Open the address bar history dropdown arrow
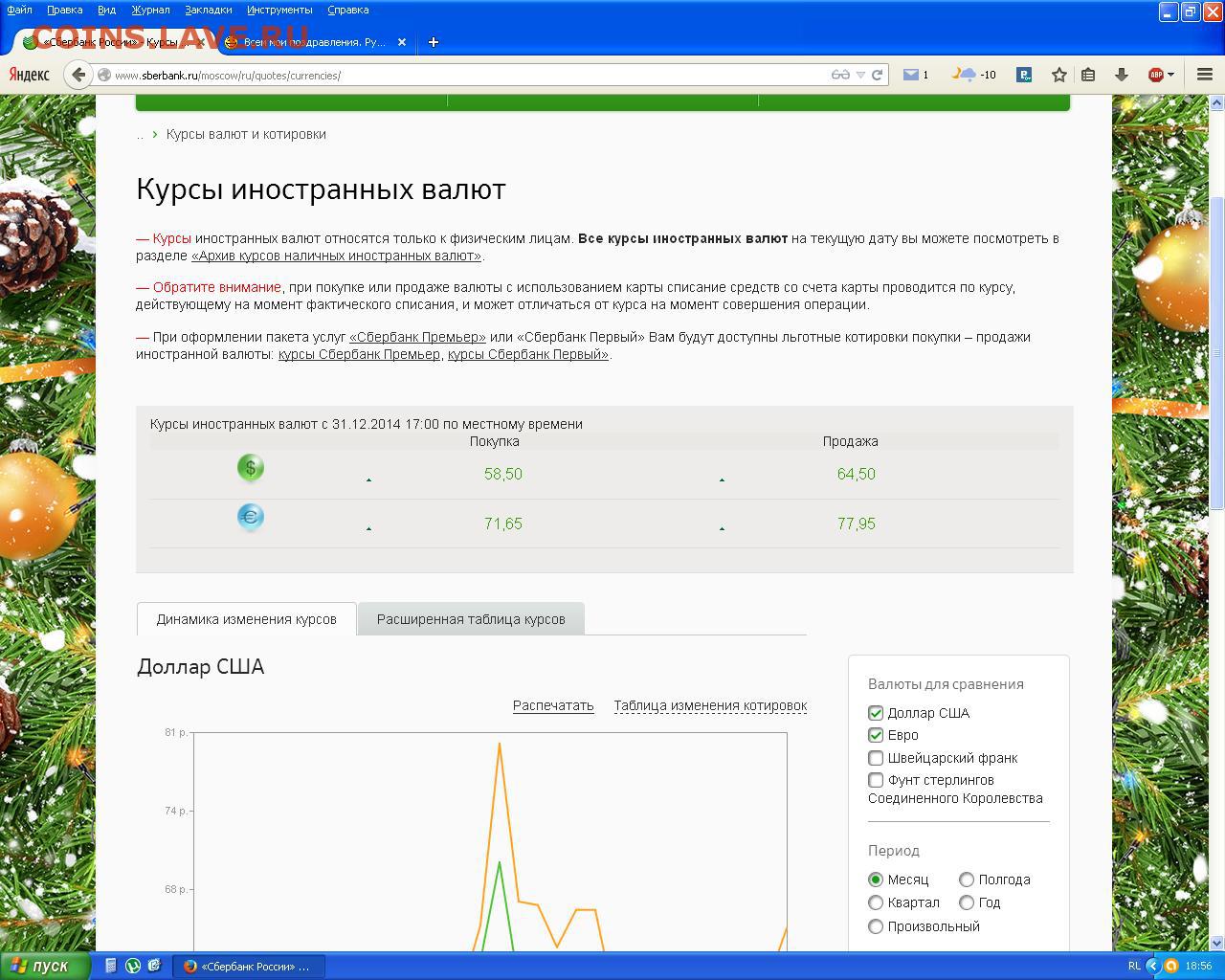The height and width of the screenshot is (980, 1225). pyautogui.click(x=860, y=75)
